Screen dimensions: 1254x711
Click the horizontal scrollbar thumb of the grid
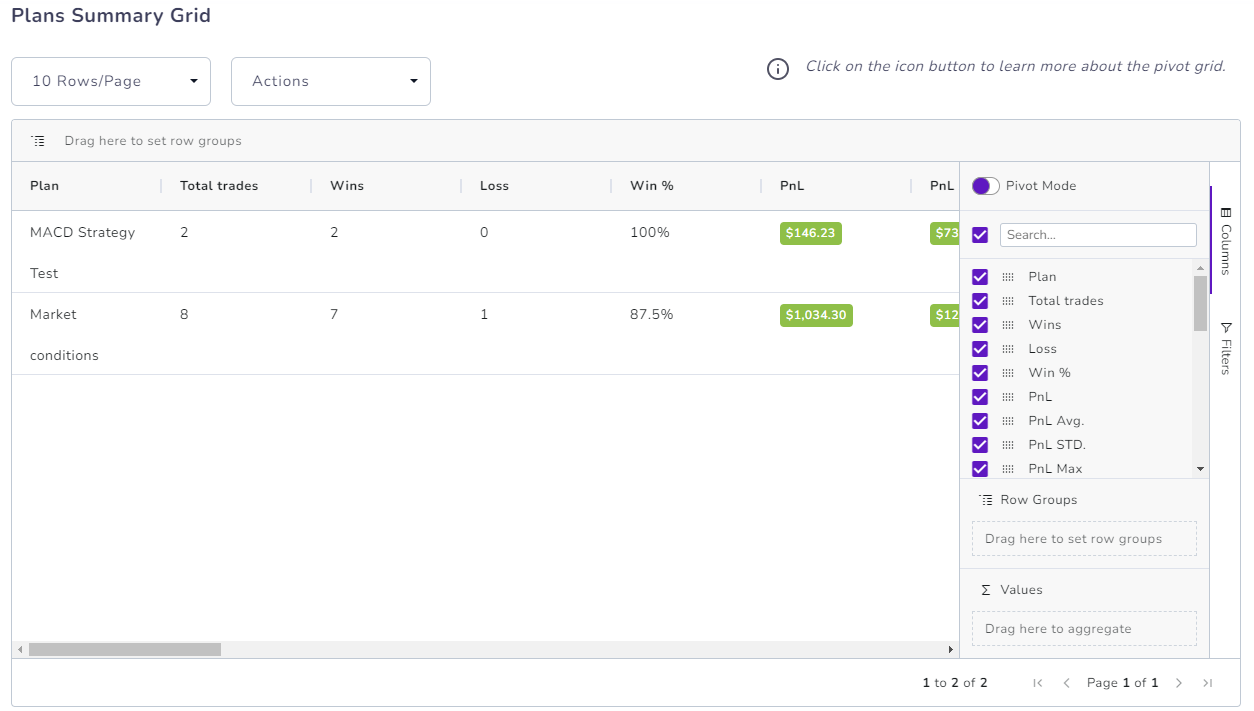[x=125, y=650]
